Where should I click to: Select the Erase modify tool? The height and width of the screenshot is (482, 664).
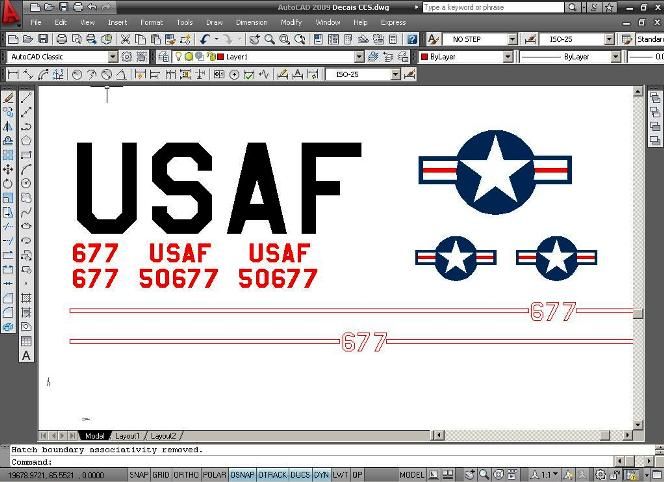8,98
